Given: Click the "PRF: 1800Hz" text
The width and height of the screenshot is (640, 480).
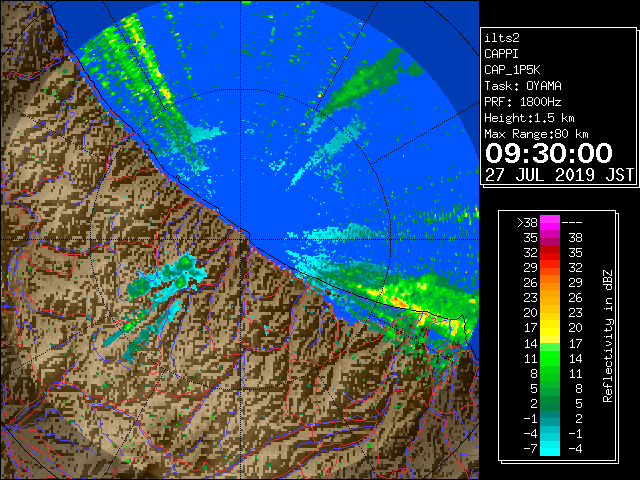Looking at the screenshot, I should pos(523,102).
